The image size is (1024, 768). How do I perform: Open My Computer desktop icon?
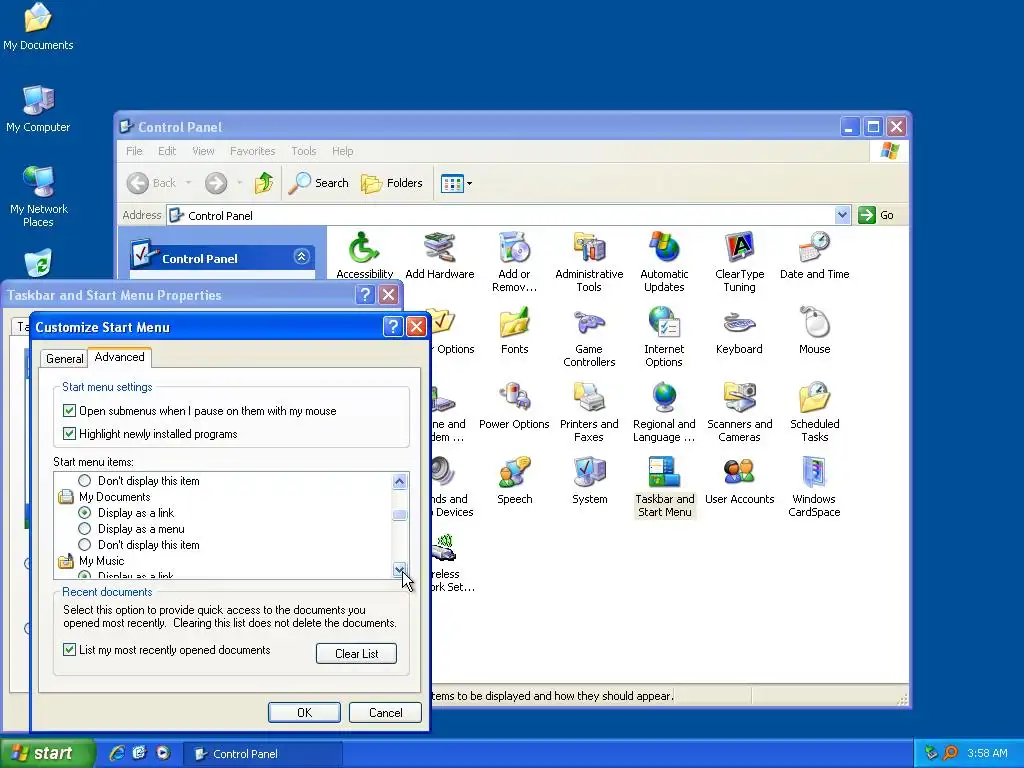click(38, 108)
